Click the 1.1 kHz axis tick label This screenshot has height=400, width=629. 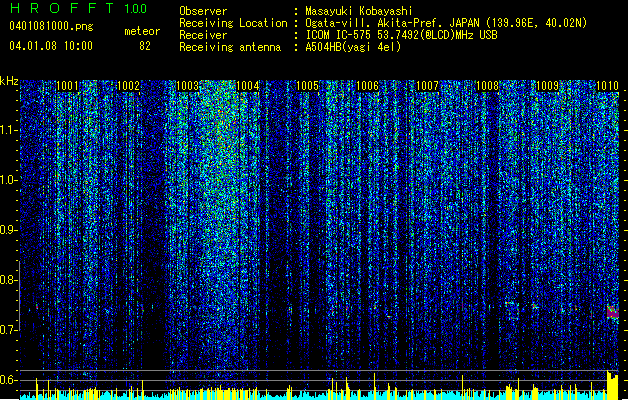click(8, 130)
